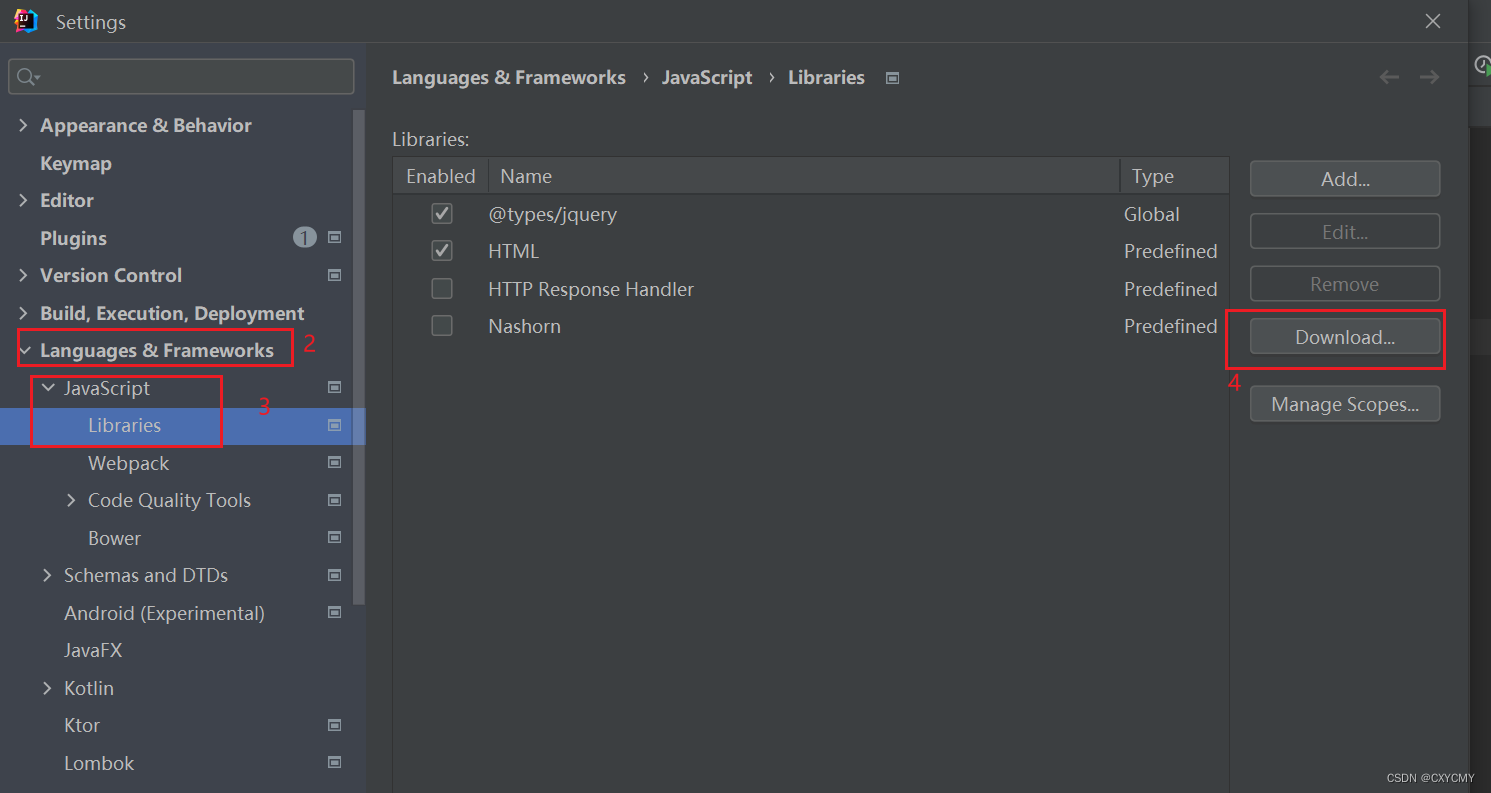Click the monitor icon beside Lombok
1491x793 pixels.
pos(334,762)
